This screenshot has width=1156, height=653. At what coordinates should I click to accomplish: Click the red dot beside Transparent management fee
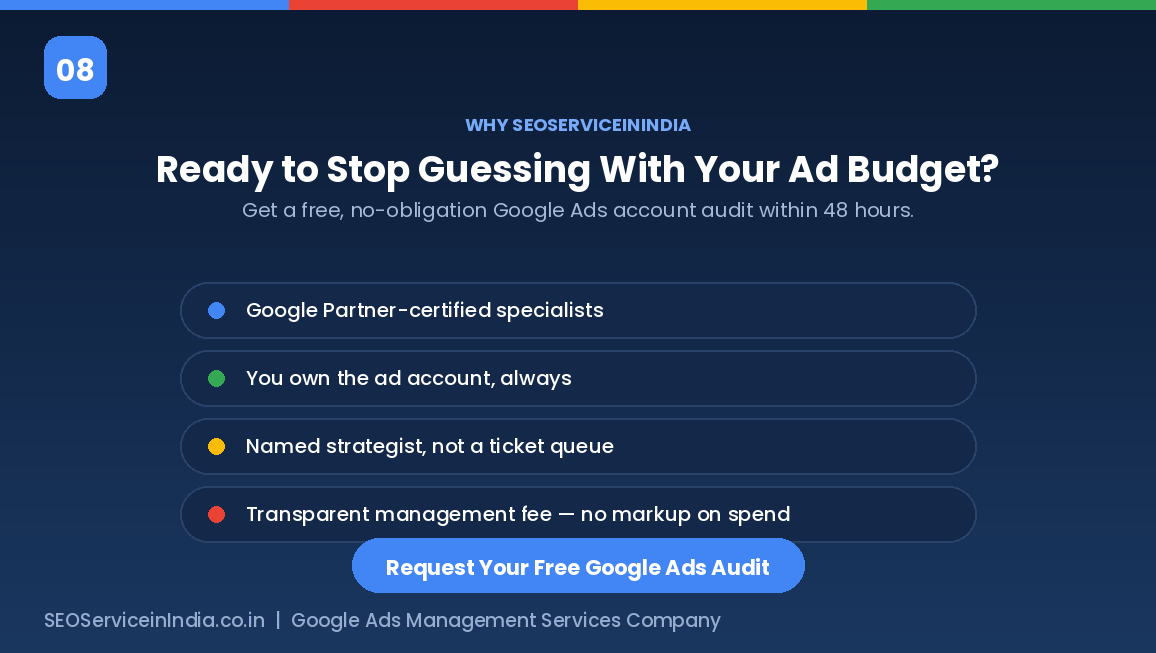tap(216, 514)
